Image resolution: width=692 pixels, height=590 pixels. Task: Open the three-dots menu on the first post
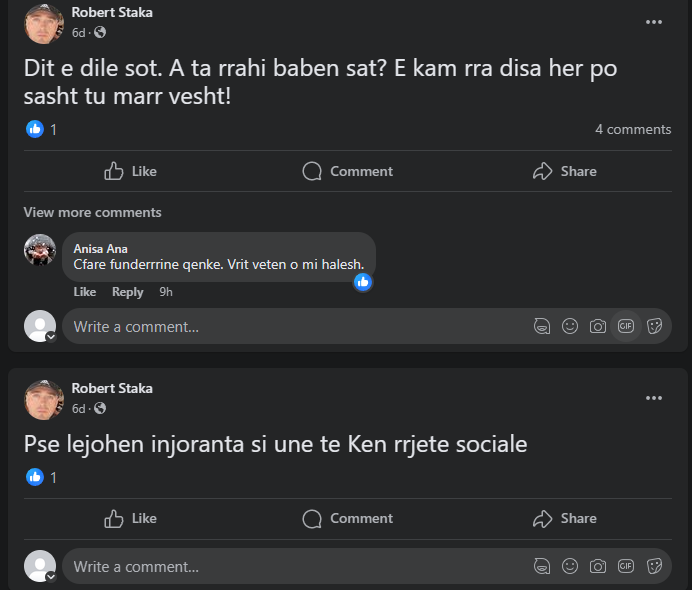[654, 22]
